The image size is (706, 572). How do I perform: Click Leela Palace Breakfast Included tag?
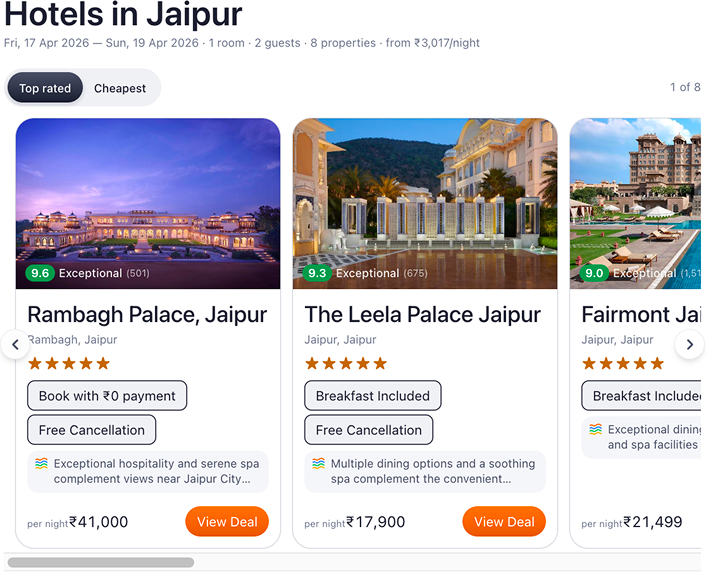(373, 396)
